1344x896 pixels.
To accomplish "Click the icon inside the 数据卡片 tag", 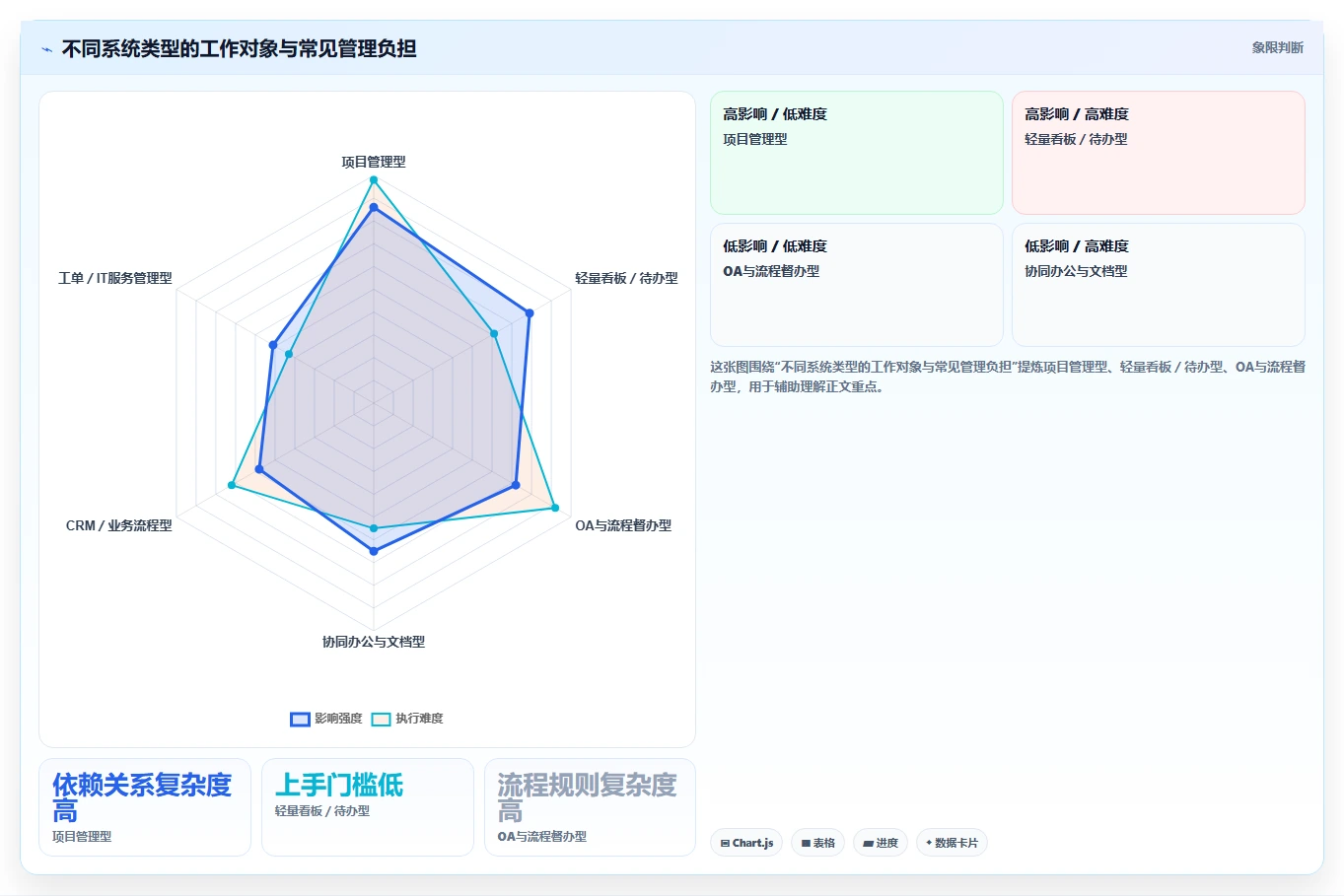I will [x=929, y=843].
